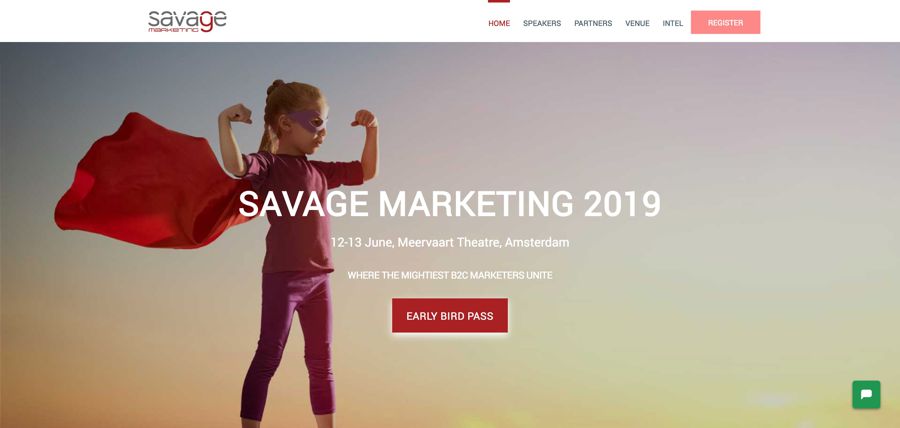Screen dimensions: 900x428
Task: Click the EARLY BIRD PASS button
Action: [x=450, y=316]
